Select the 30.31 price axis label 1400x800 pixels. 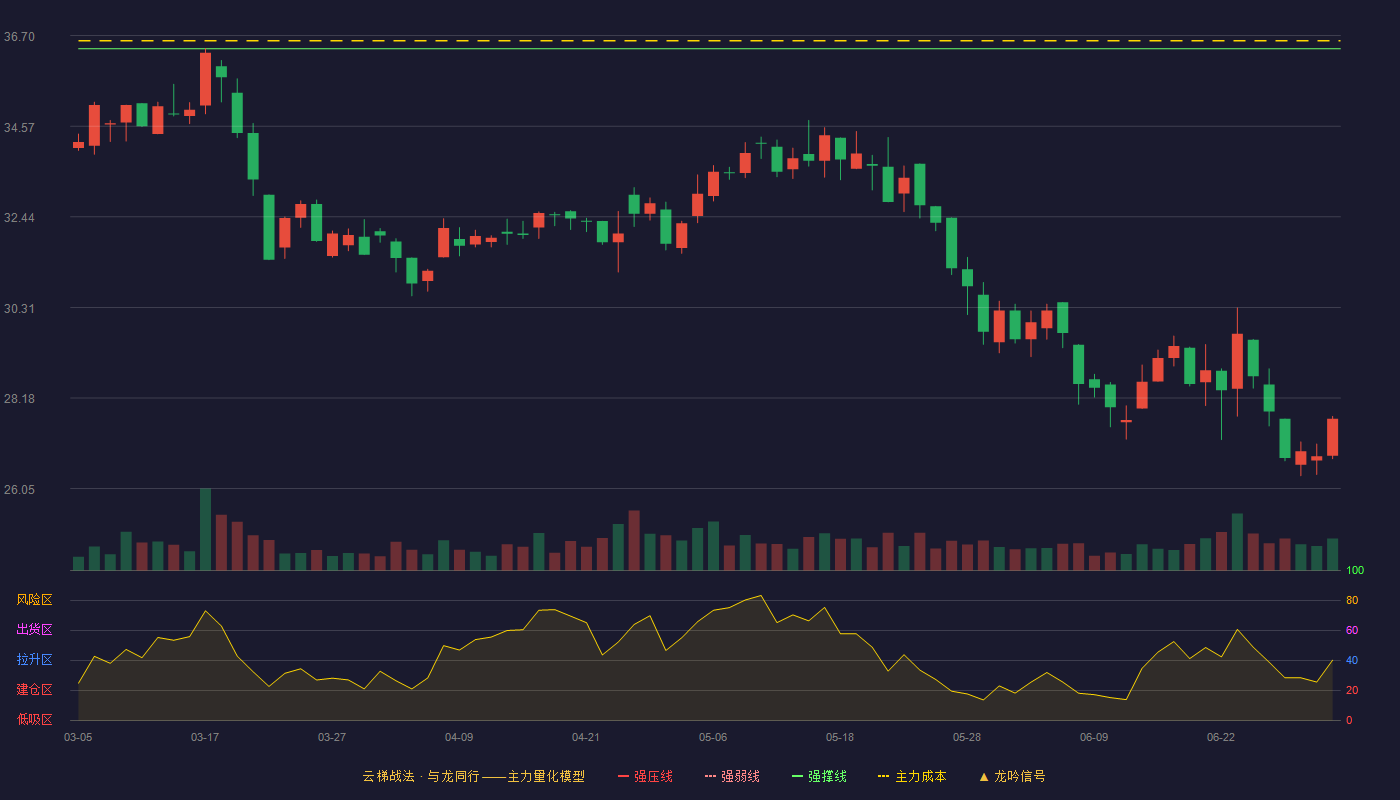[19, 309]
